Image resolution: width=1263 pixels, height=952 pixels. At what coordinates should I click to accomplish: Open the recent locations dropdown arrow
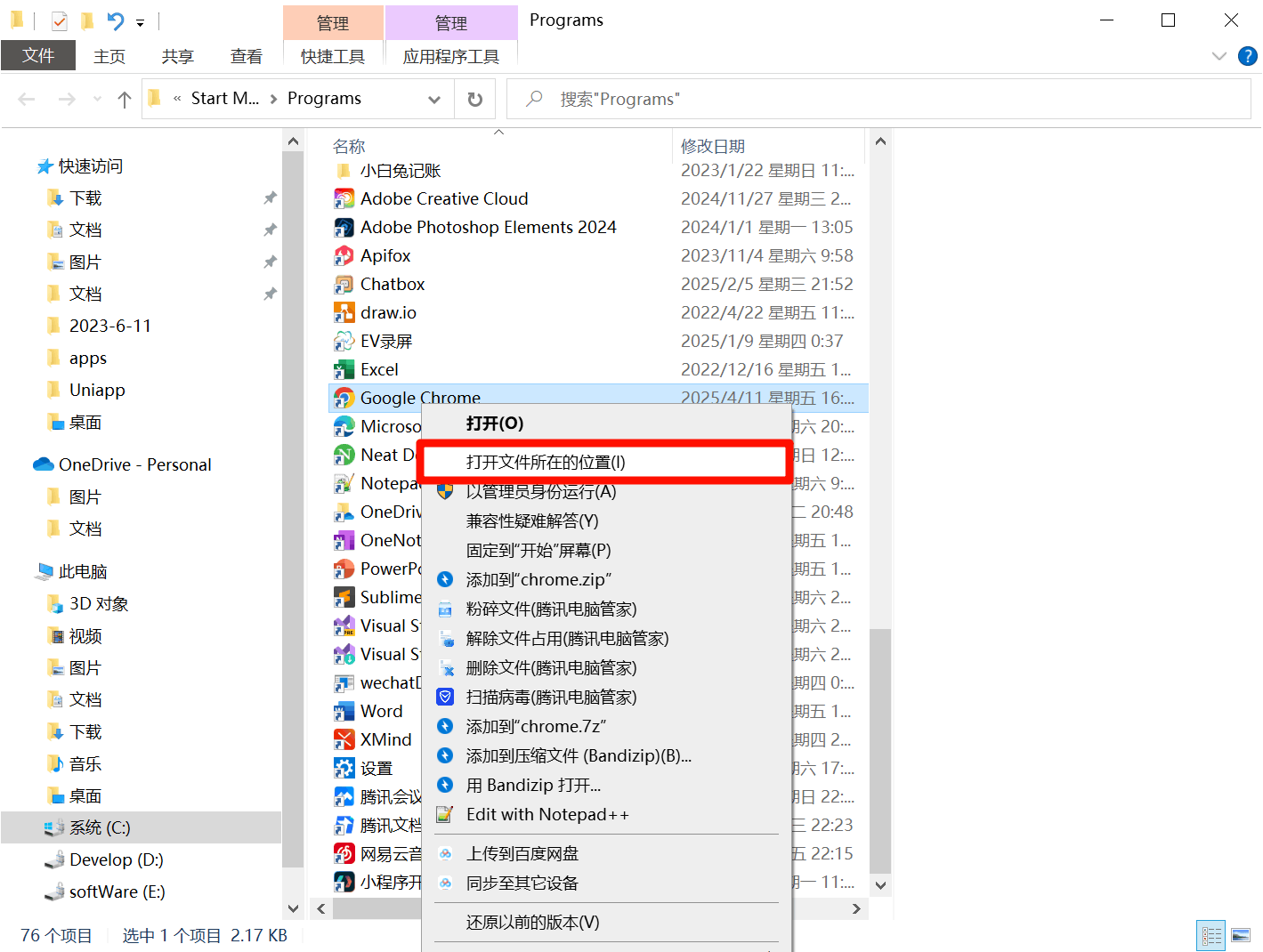[x=97, y=99]
